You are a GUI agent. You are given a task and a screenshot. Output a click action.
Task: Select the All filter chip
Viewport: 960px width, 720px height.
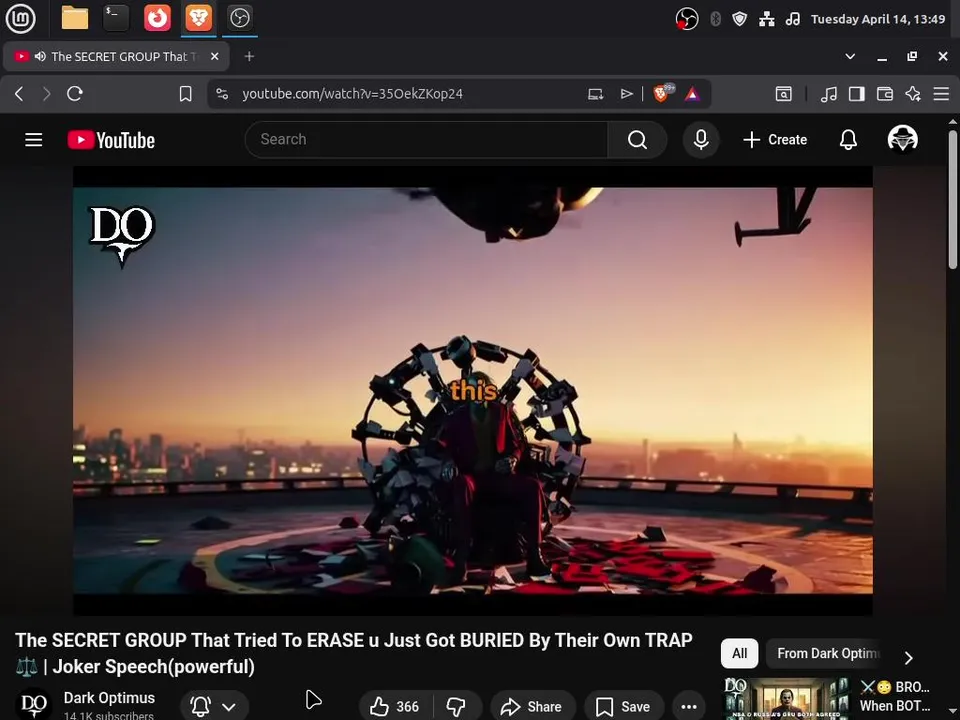[740, 653]
